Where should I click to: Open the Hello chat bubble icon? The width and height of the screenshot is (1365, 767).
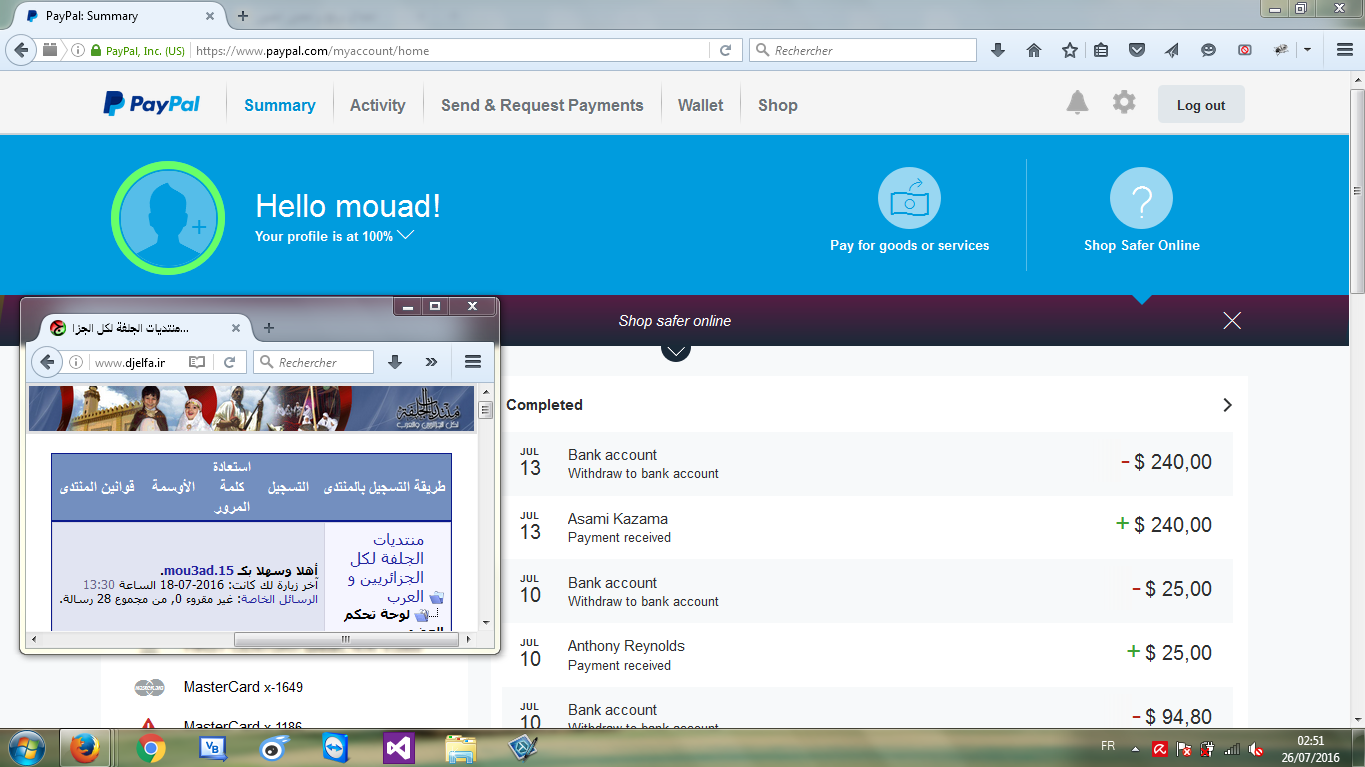1208,50
